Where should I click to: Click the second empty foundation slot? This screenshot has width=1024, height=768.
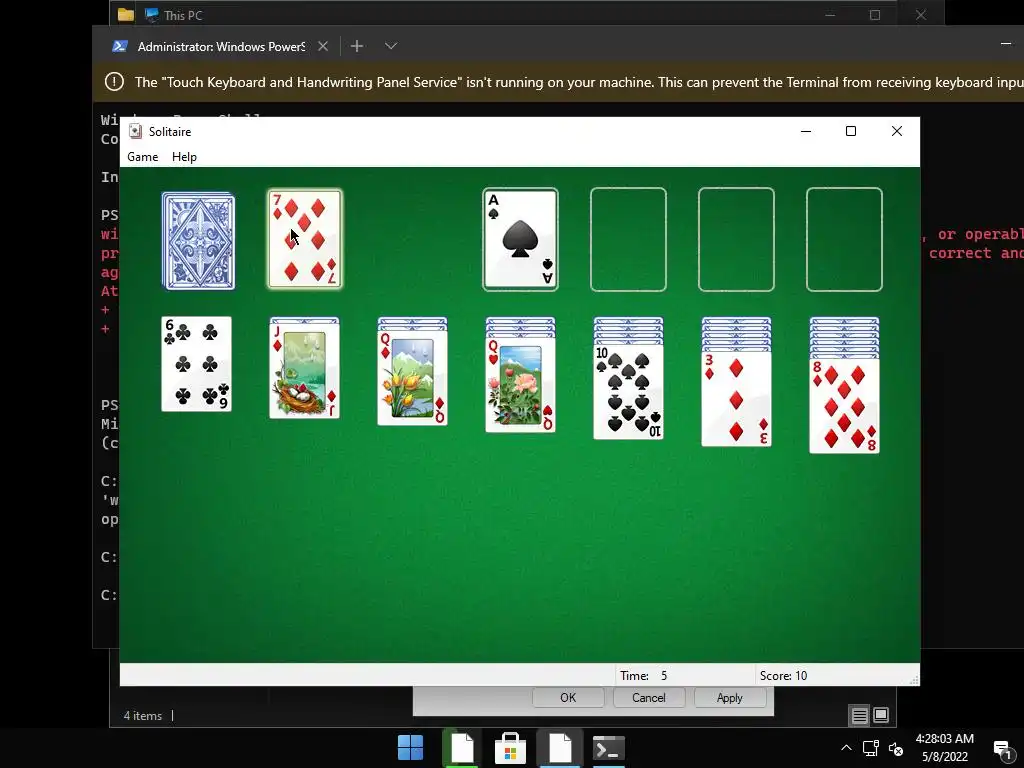point(628,239)
